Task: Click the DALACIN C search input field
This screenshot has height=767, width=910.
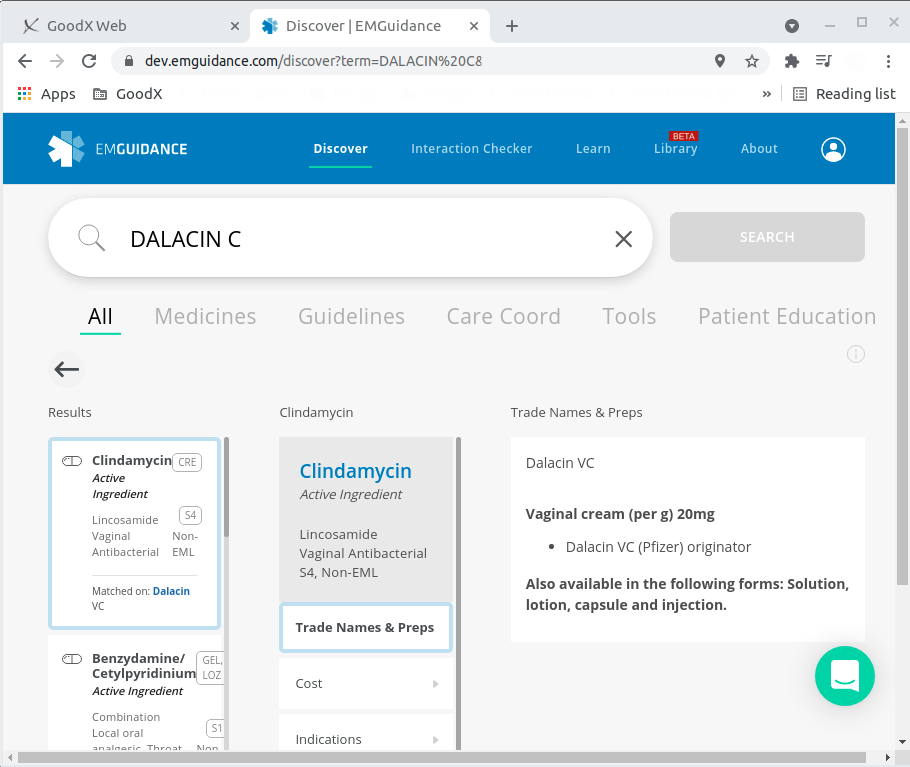Action: pos(360,239)
